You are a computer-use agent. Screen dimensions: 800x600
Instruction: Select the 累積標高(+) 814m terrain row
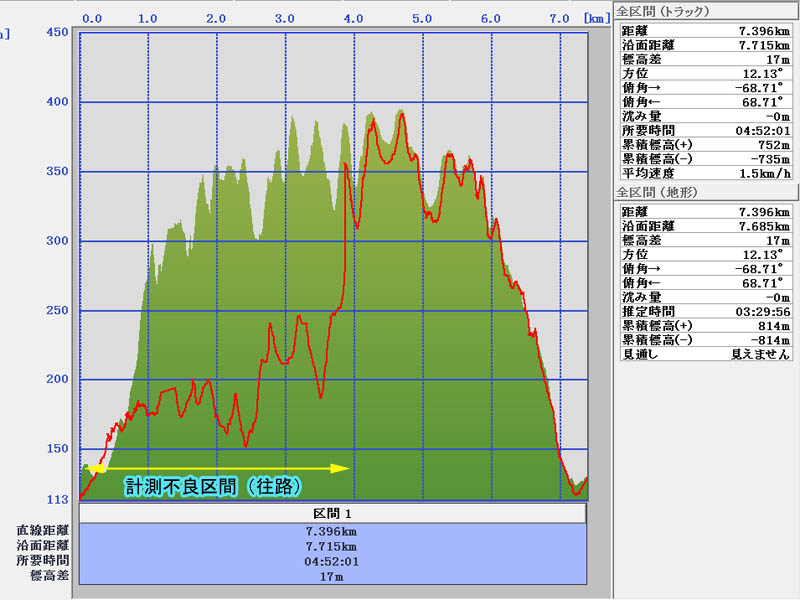click(x=705, y=326)
